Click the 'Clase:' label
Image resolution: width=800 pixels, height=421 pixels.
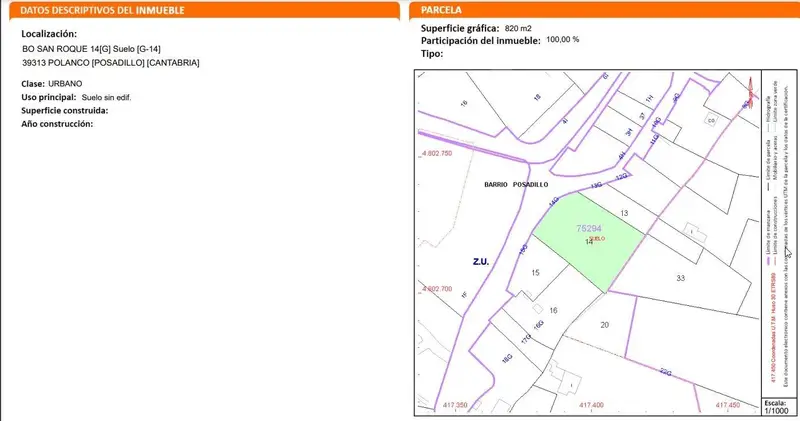tap(33, 84)
